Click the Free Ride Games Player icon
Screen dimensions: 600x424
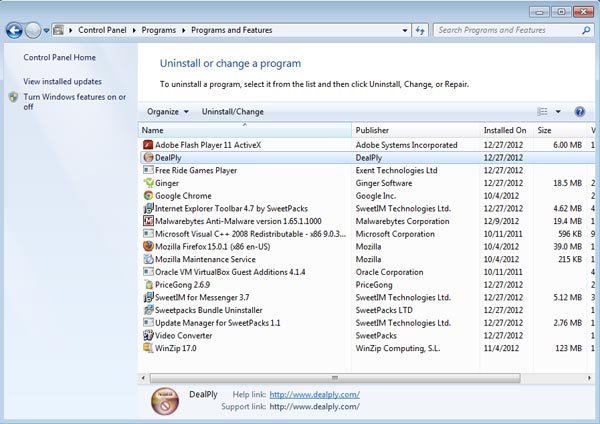point(148,170)
